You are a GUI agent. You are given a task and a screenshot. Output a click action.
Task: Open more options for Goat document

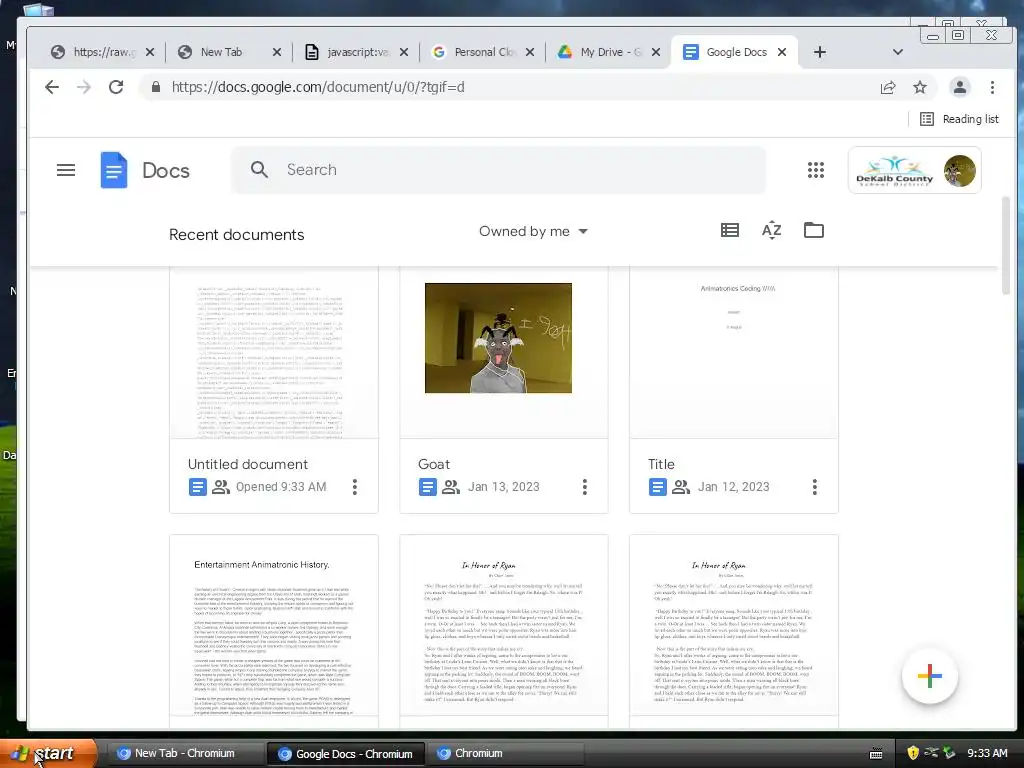pyautogui.click(x=584, y=487)
